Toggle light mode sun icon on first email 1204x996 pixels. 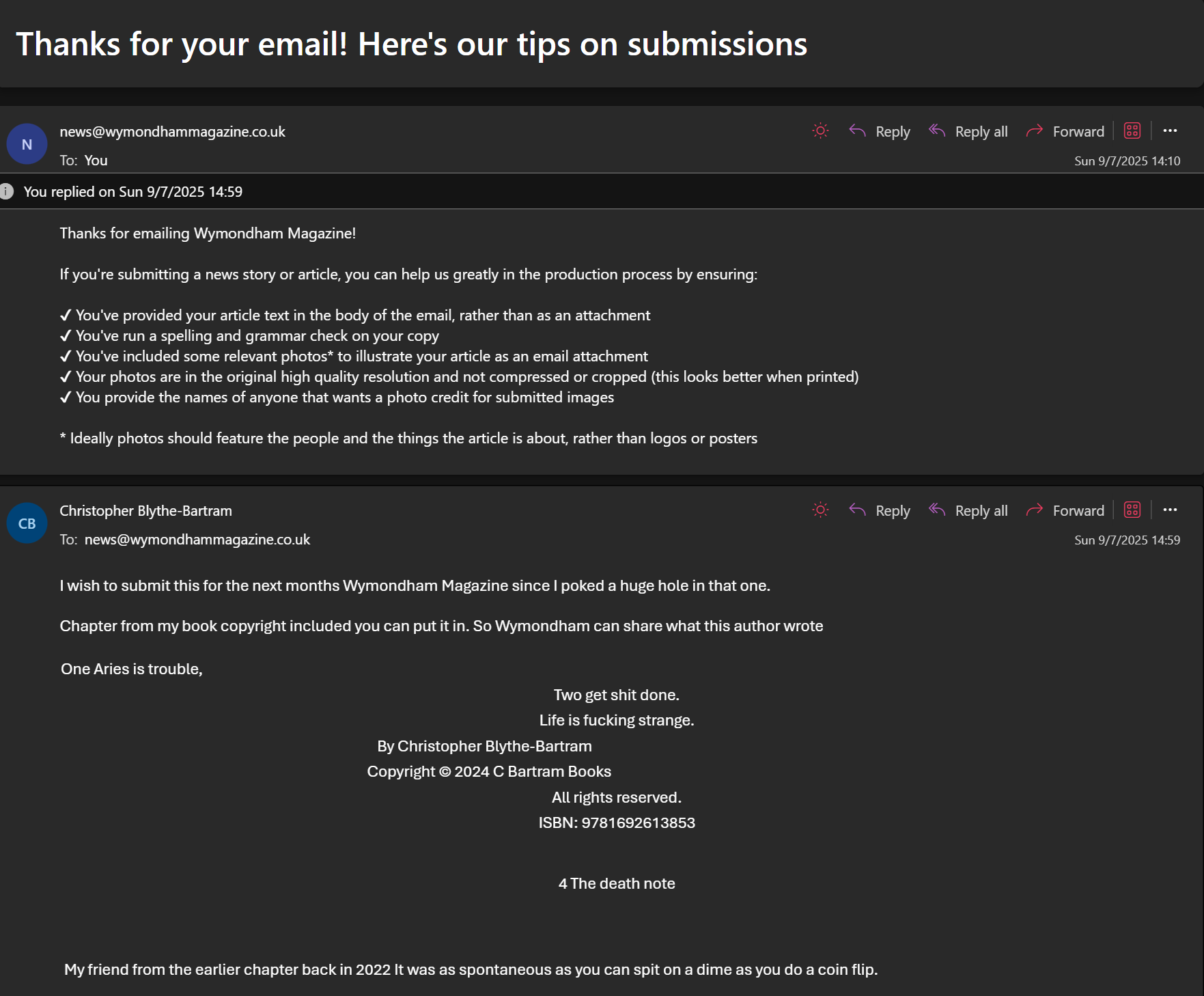pos(820,130)
